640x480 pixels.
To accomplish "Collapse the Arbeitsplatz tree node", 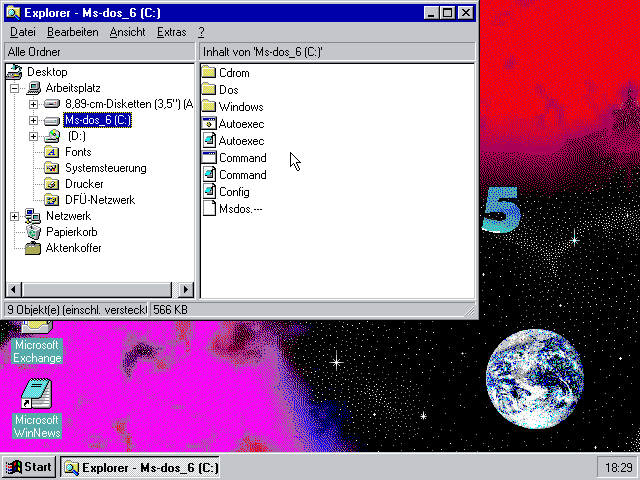I will click(x=14, y=88).
